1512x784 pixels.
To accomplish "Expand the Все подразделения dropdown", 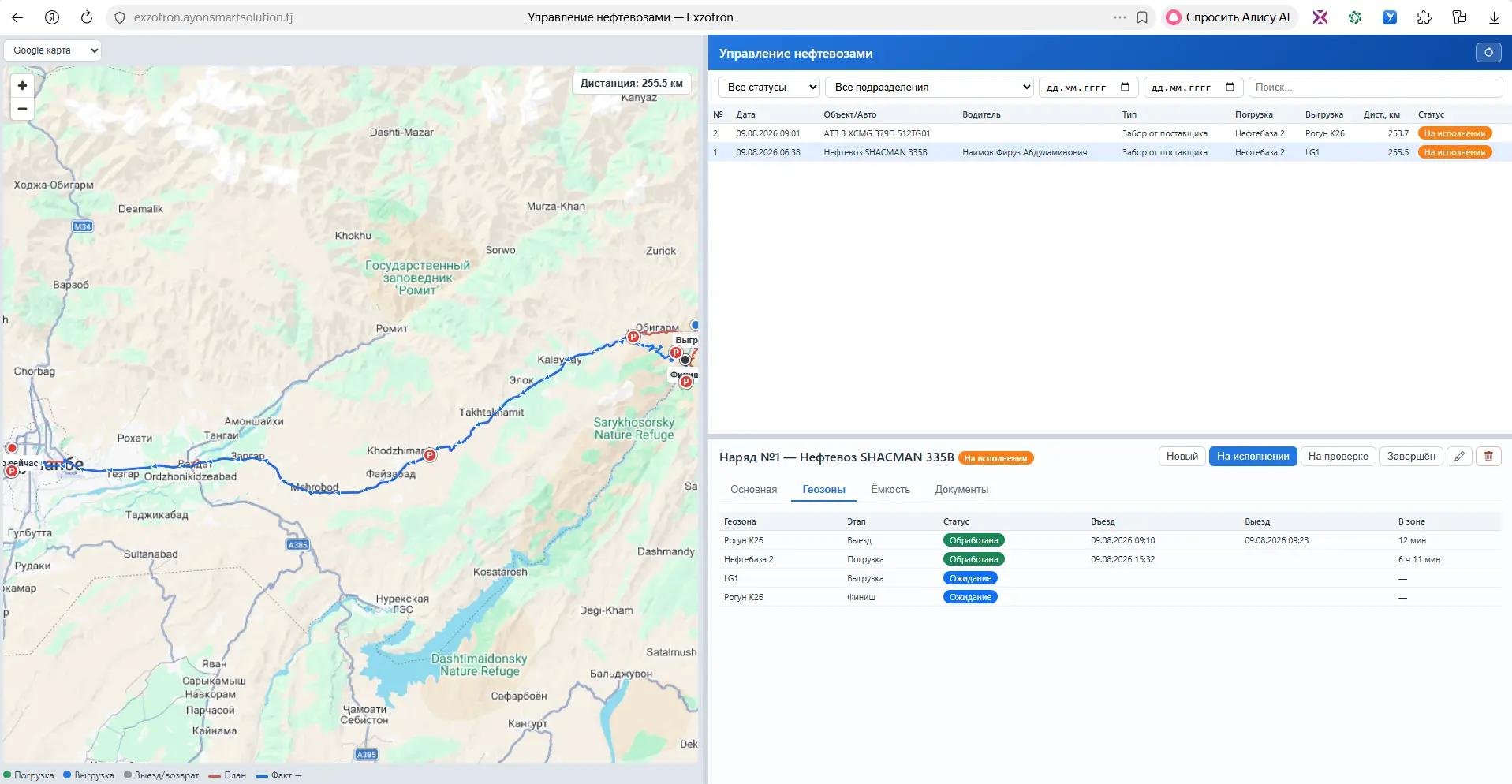I will point(929,88).
